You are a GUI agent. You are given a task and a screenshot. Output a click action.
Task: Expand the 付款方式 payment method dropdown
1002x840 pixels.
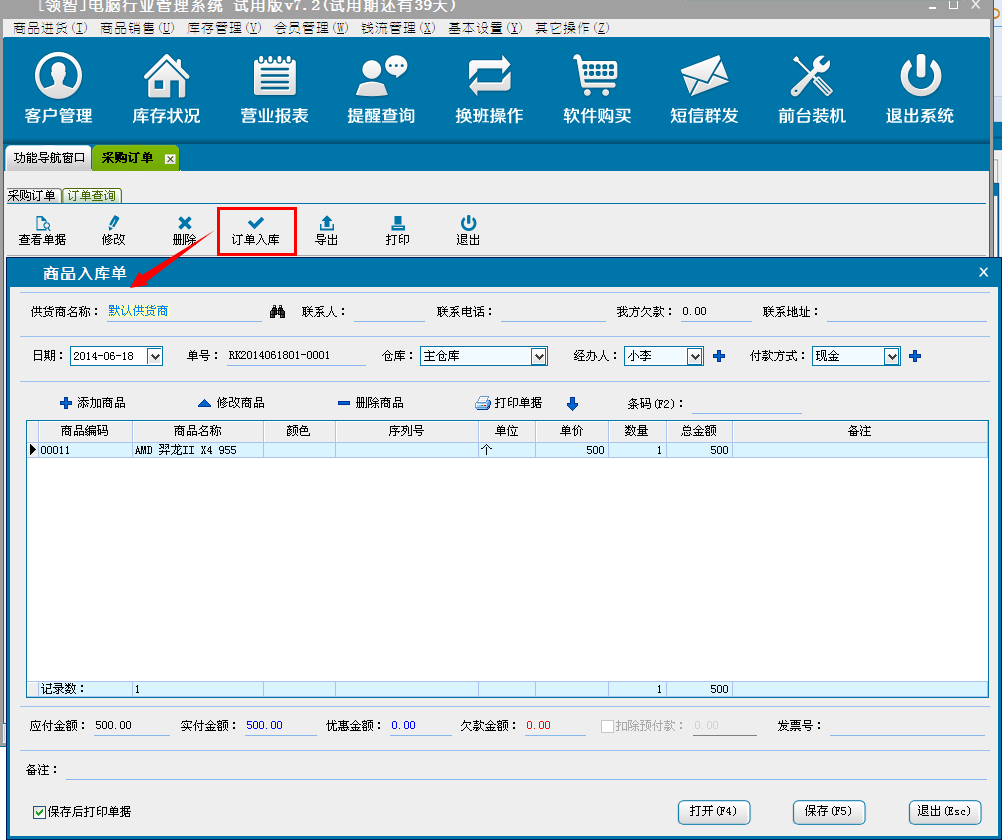892,356
